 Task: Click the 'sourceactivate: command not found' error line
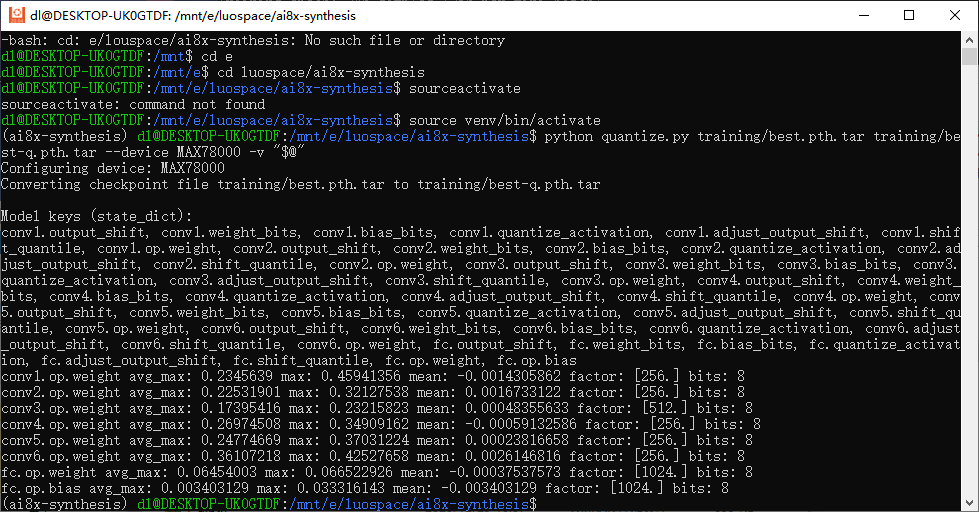(133, 104)
